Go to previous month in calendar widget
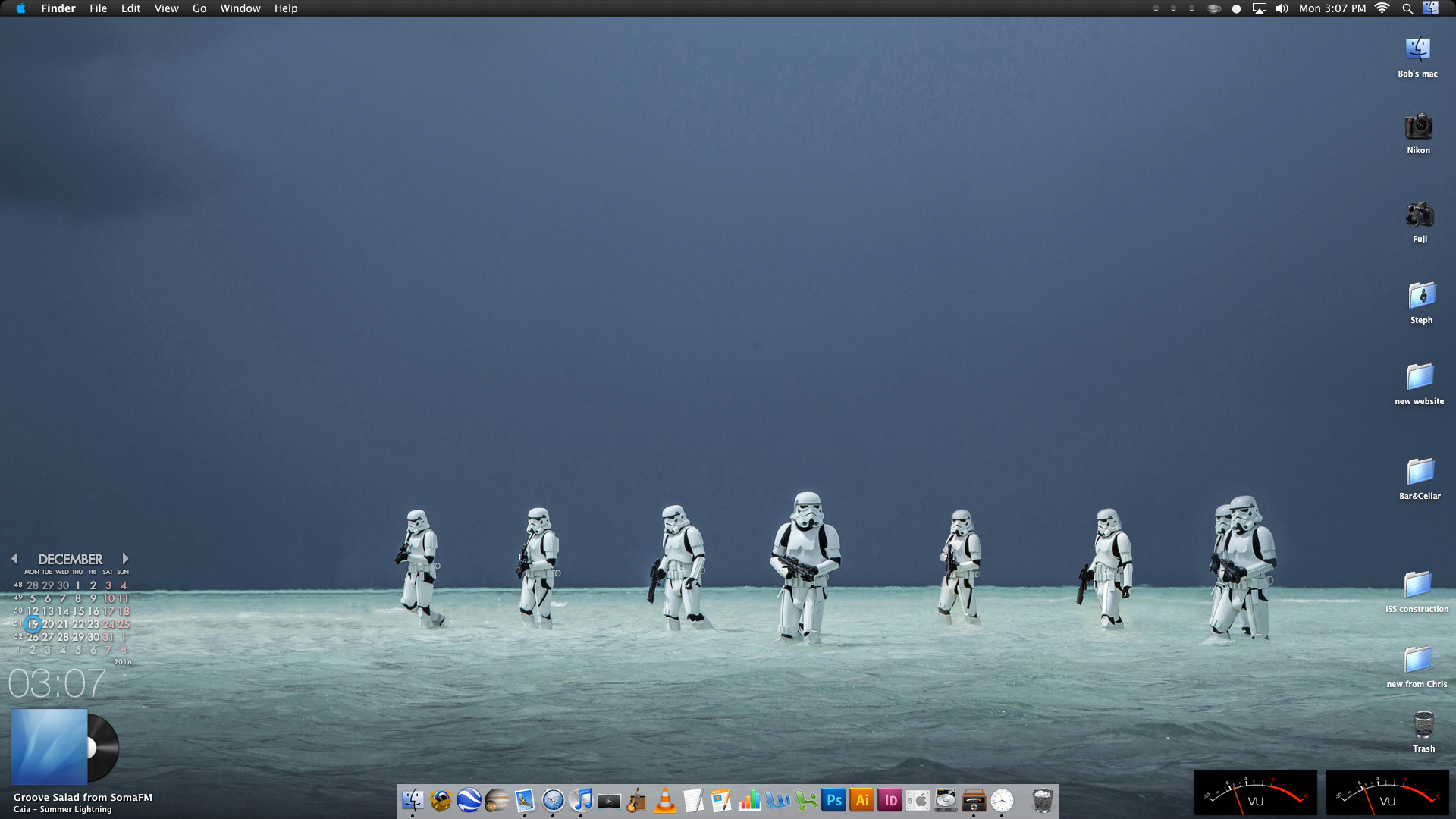1456x819 pixels. point(14,559)
